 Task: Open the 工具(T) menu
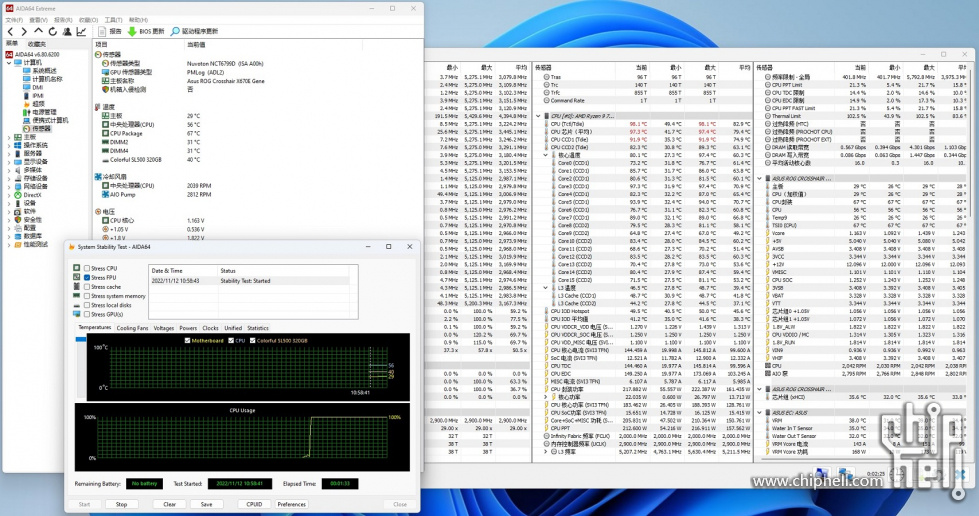(113, 20)
